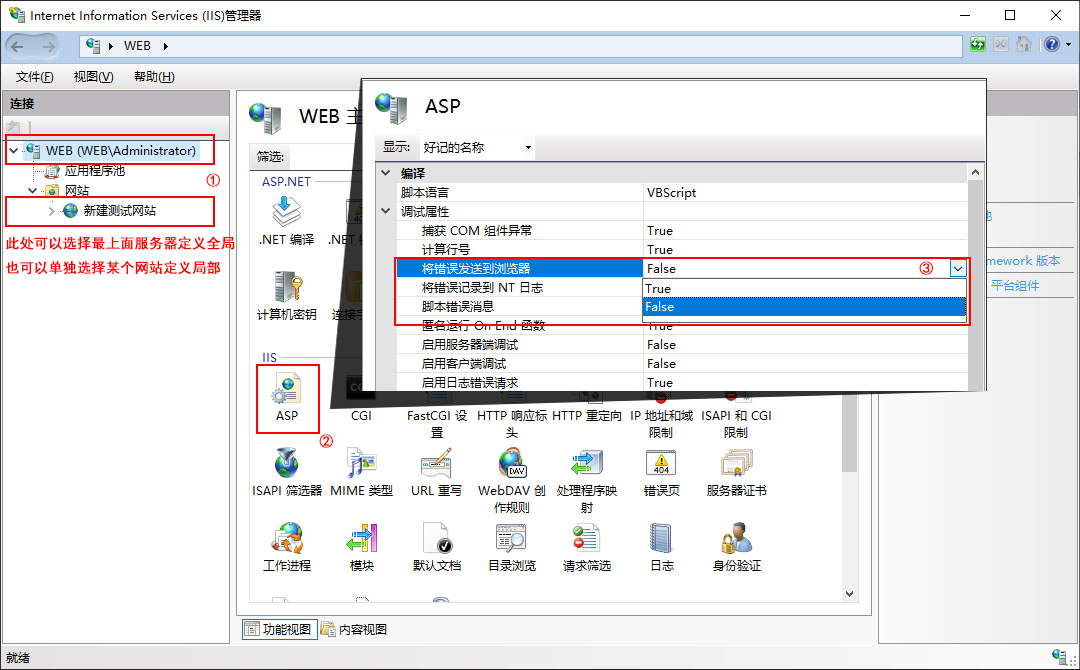Click the 平台组件 link in actions pane
The image size is (1080, 670).
(1015, 285)
